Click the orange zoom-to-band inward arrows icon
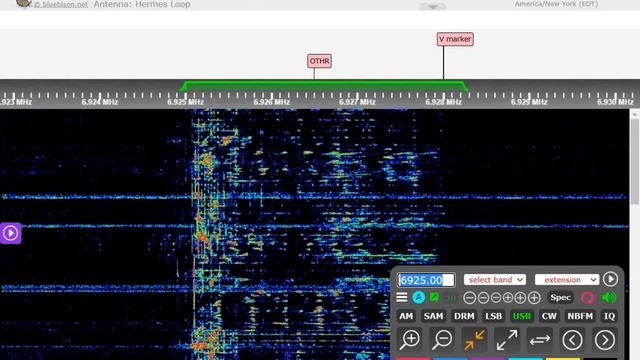 474,339
